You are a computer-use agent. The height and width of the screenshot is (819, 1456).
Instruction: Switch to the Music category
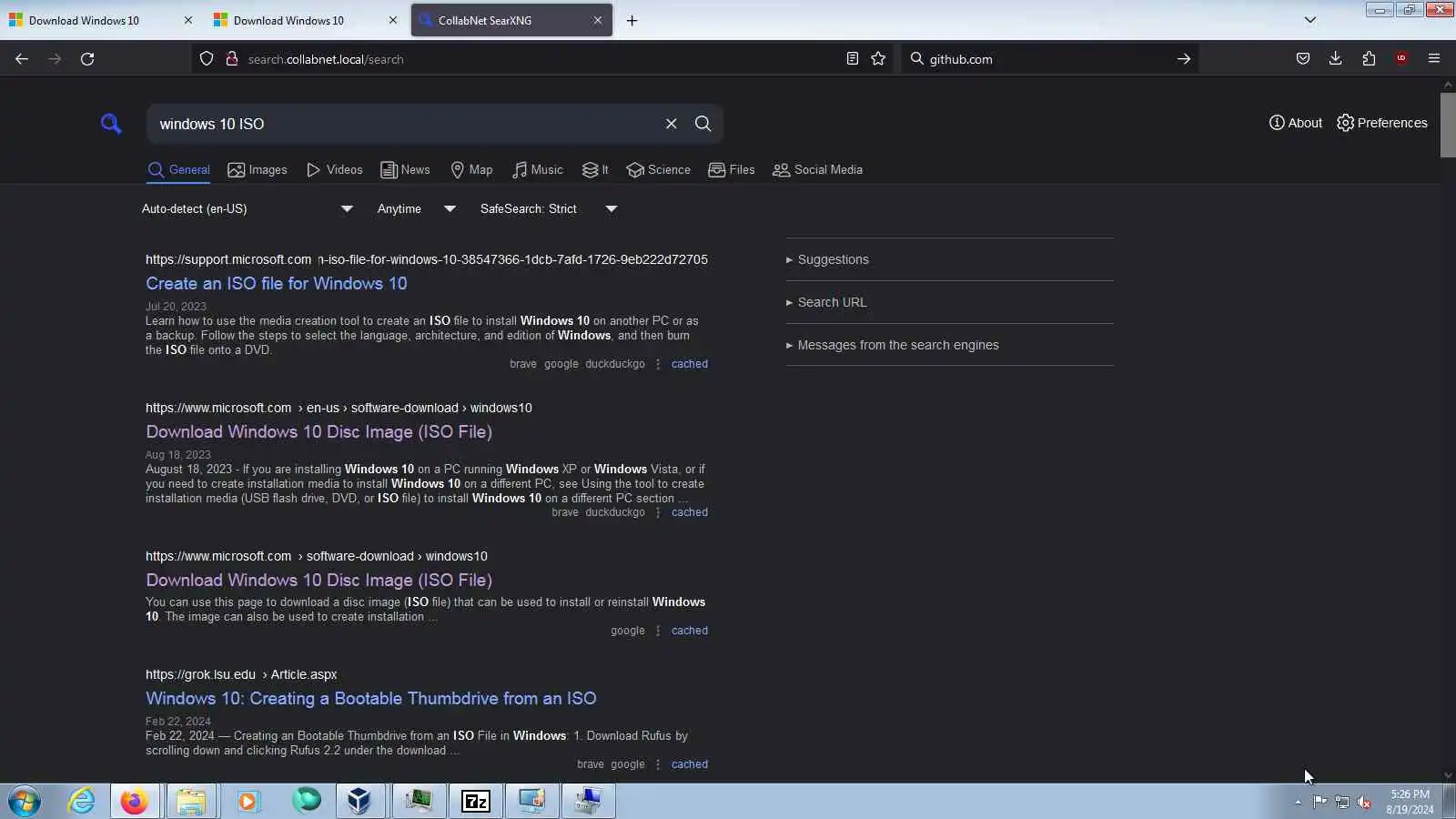point(537,170)
